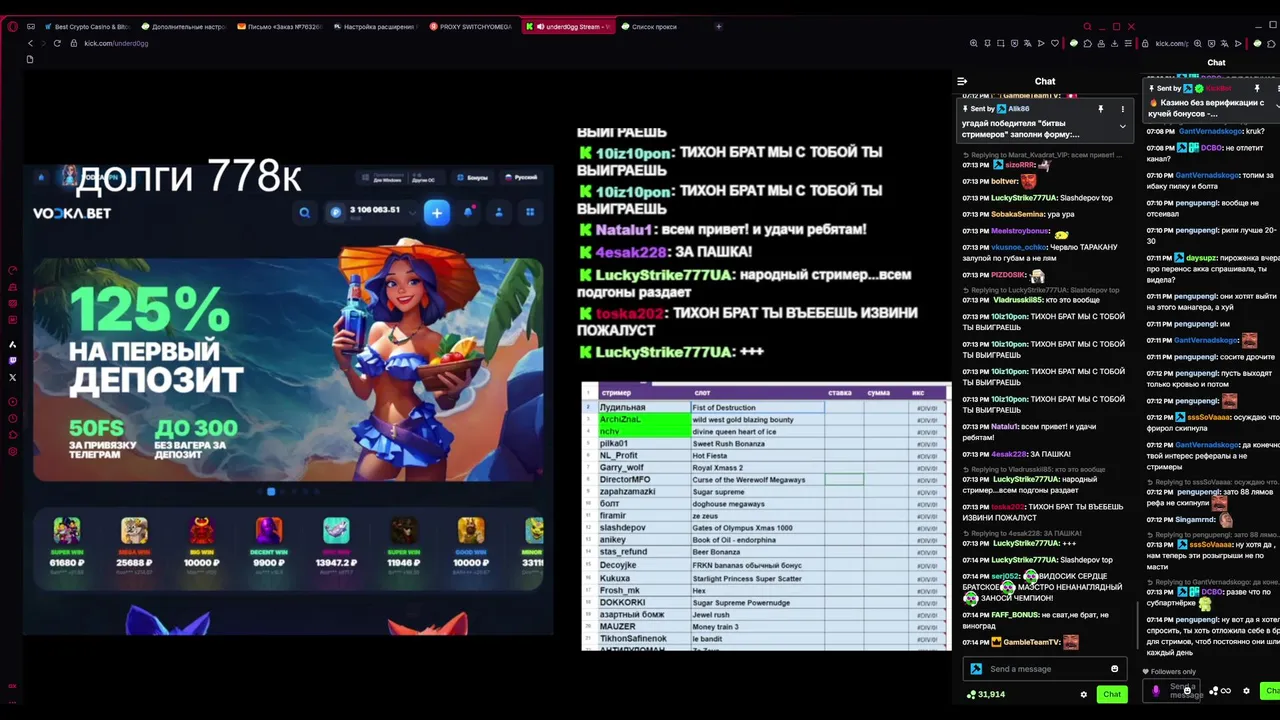Click green Chat send button in left chat
The width and height of the screenshot is (1280, 720).
point(1111,694)
